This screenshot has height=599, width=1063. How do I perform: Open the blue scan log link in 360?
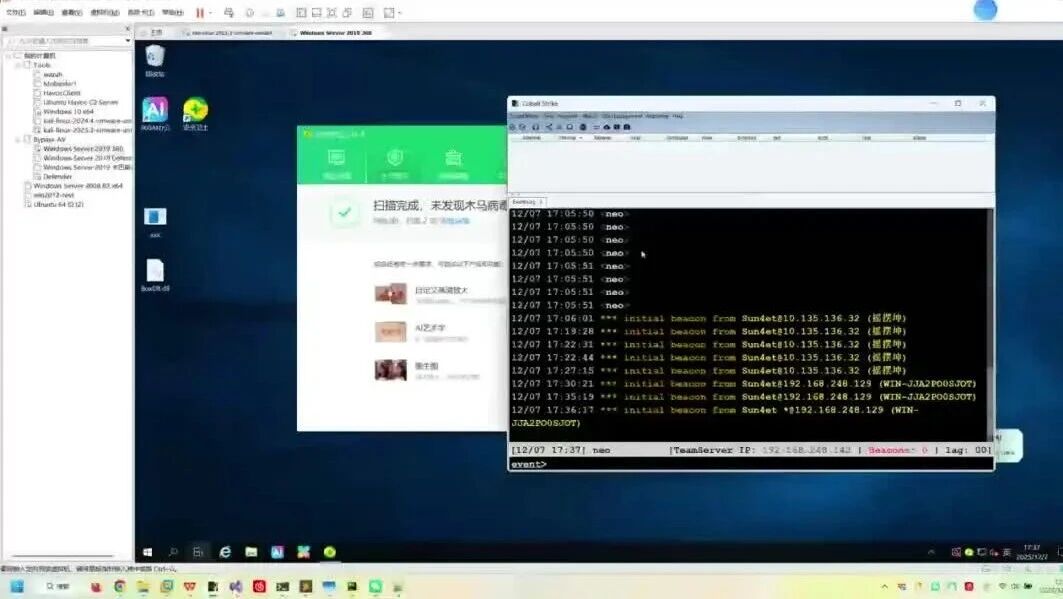454,221
